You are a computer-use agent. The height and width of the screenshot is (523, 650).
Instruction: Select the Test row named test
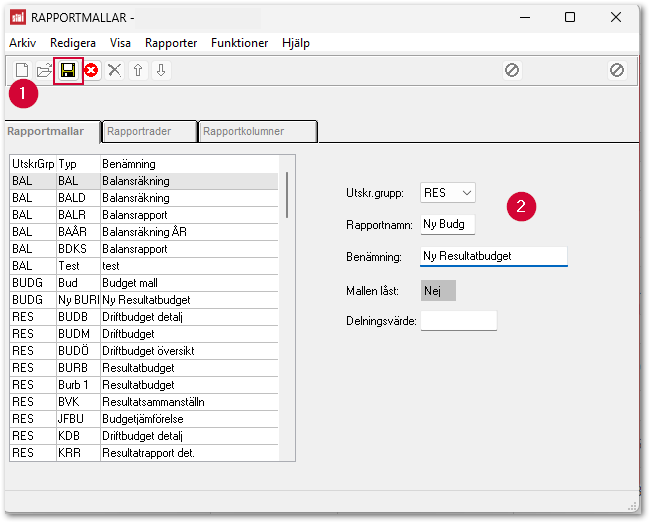click(144, 266)
